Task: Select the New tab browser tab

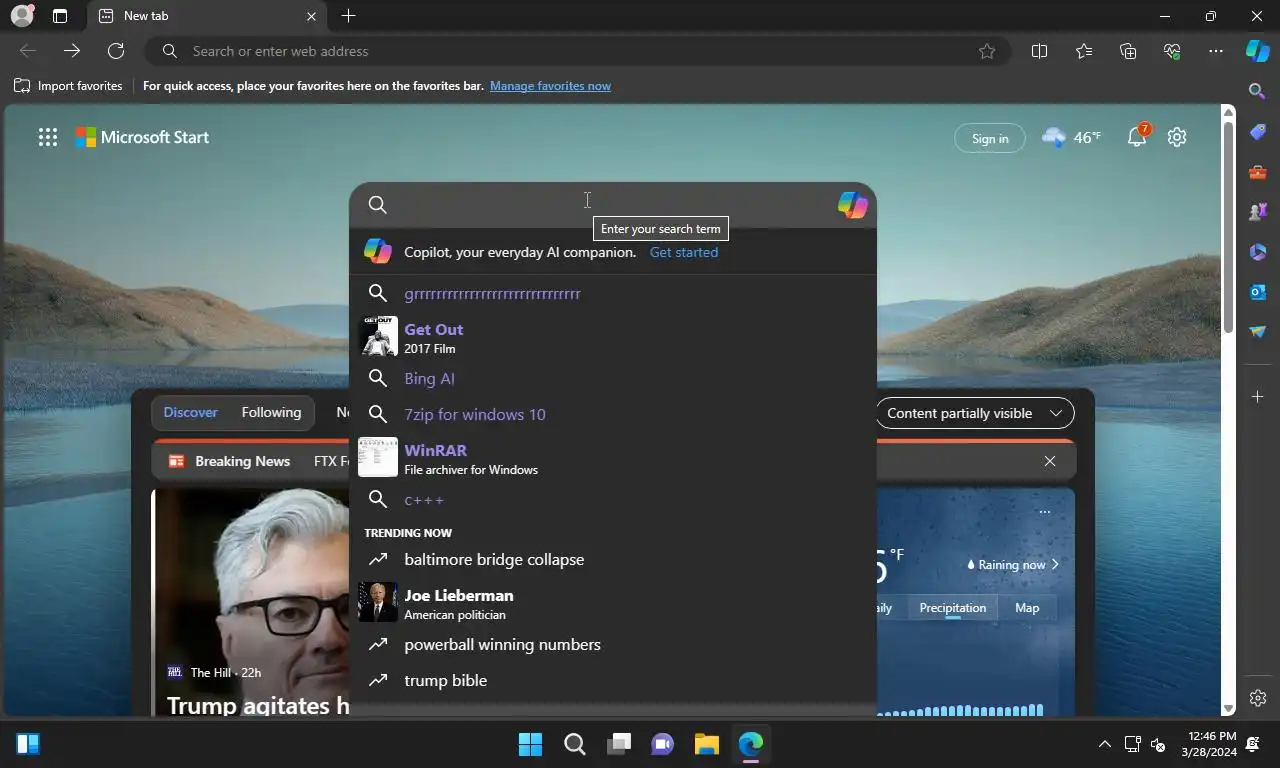Action: [x=205, y=16]
